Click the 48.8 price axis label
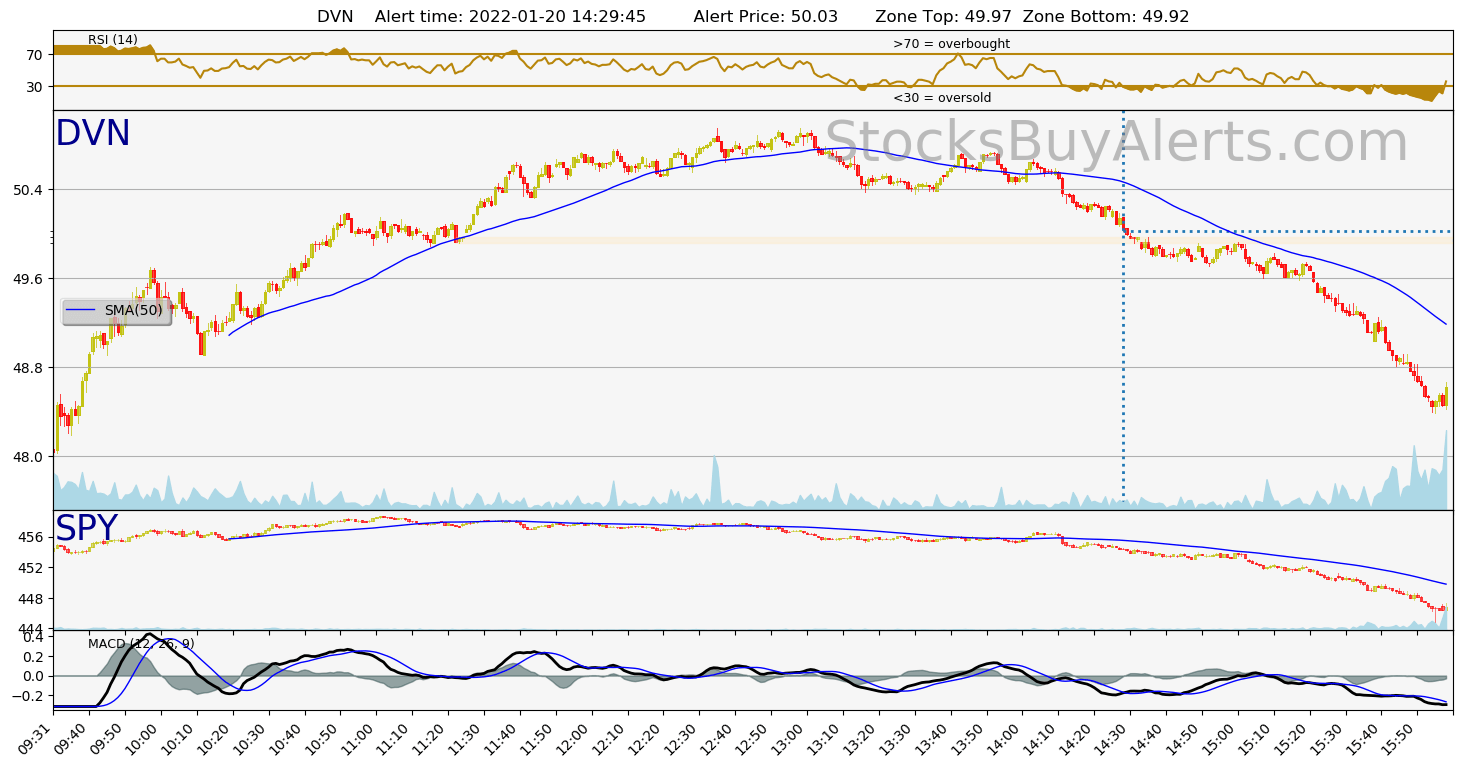1468x768 pixels. coord(28,368)
